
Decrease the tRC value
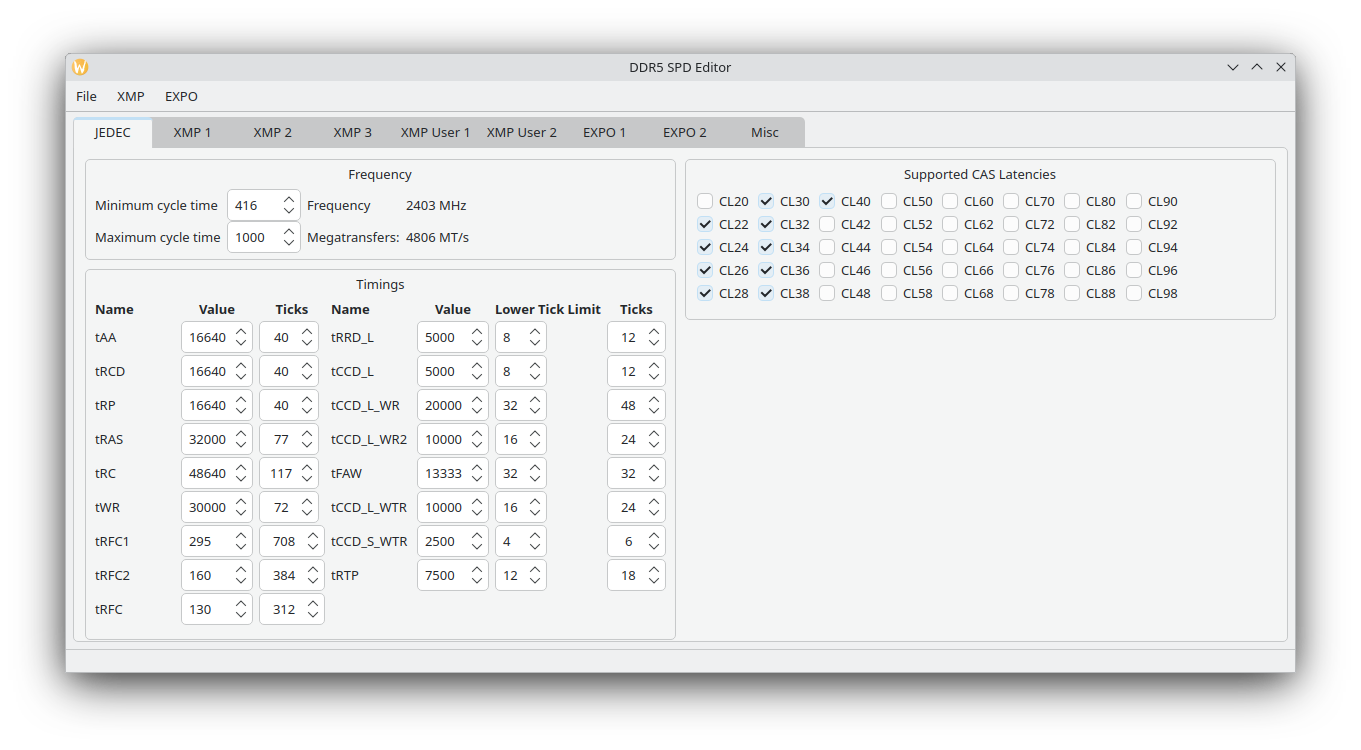click(x=241, y=479)
